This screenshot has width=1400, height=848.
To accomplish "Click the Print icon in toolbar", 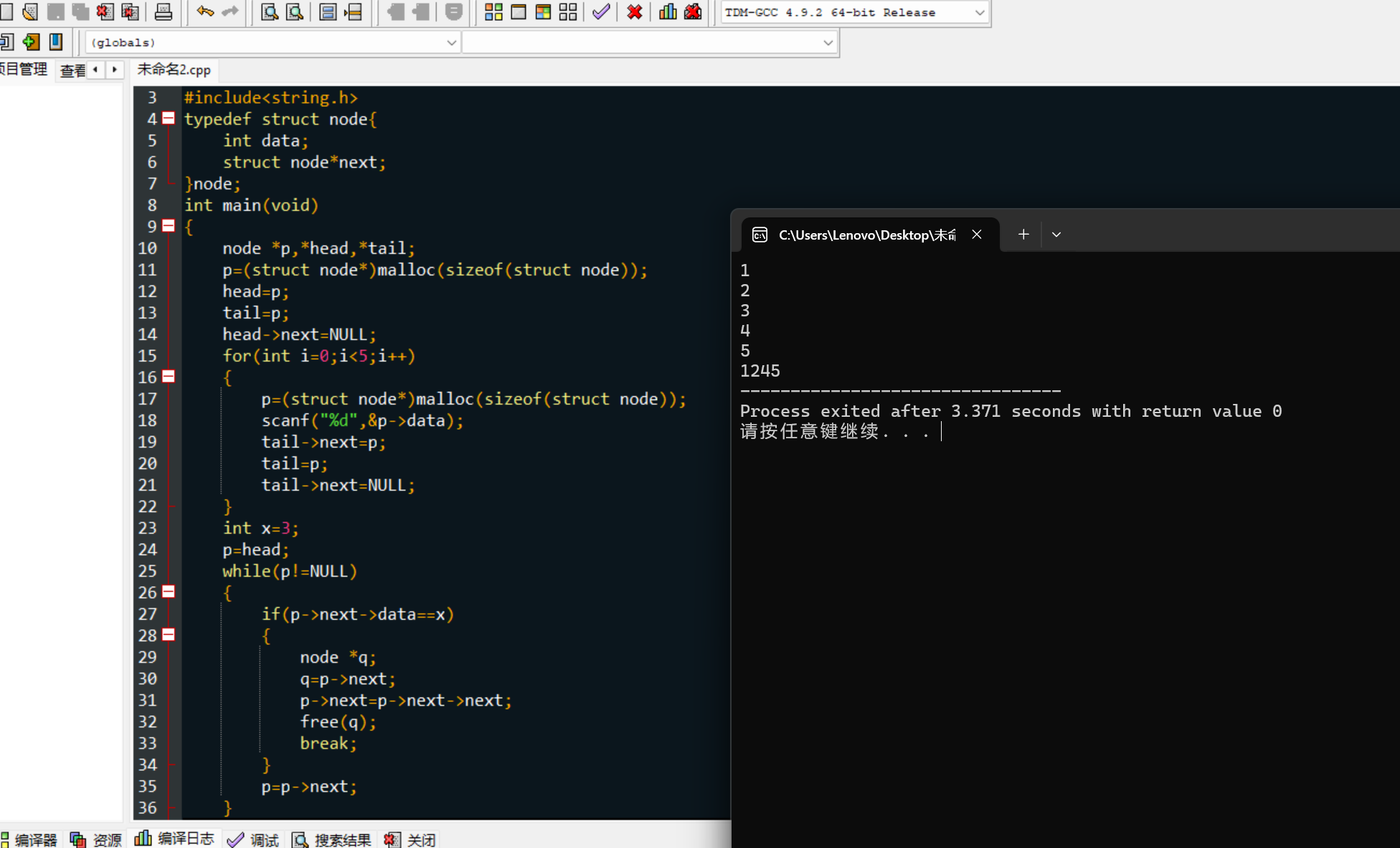I will (164, 11).
